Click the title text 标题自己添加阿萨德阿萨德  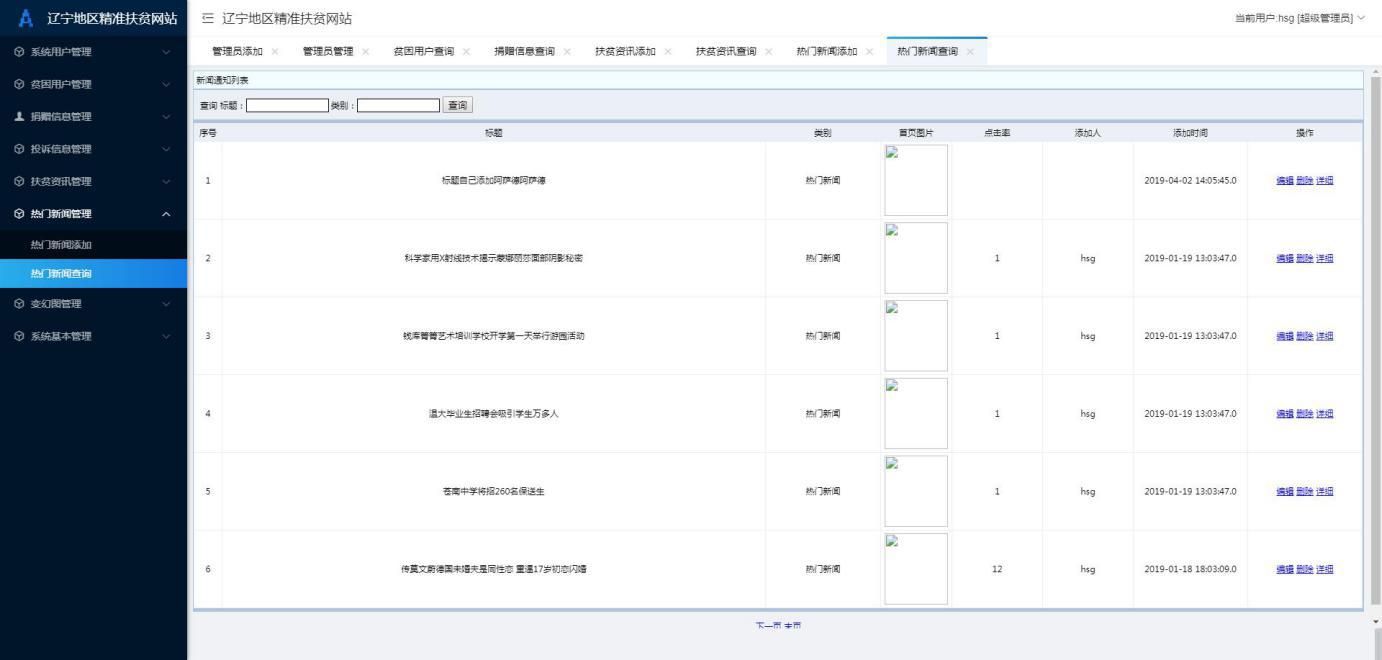(494, 181)
